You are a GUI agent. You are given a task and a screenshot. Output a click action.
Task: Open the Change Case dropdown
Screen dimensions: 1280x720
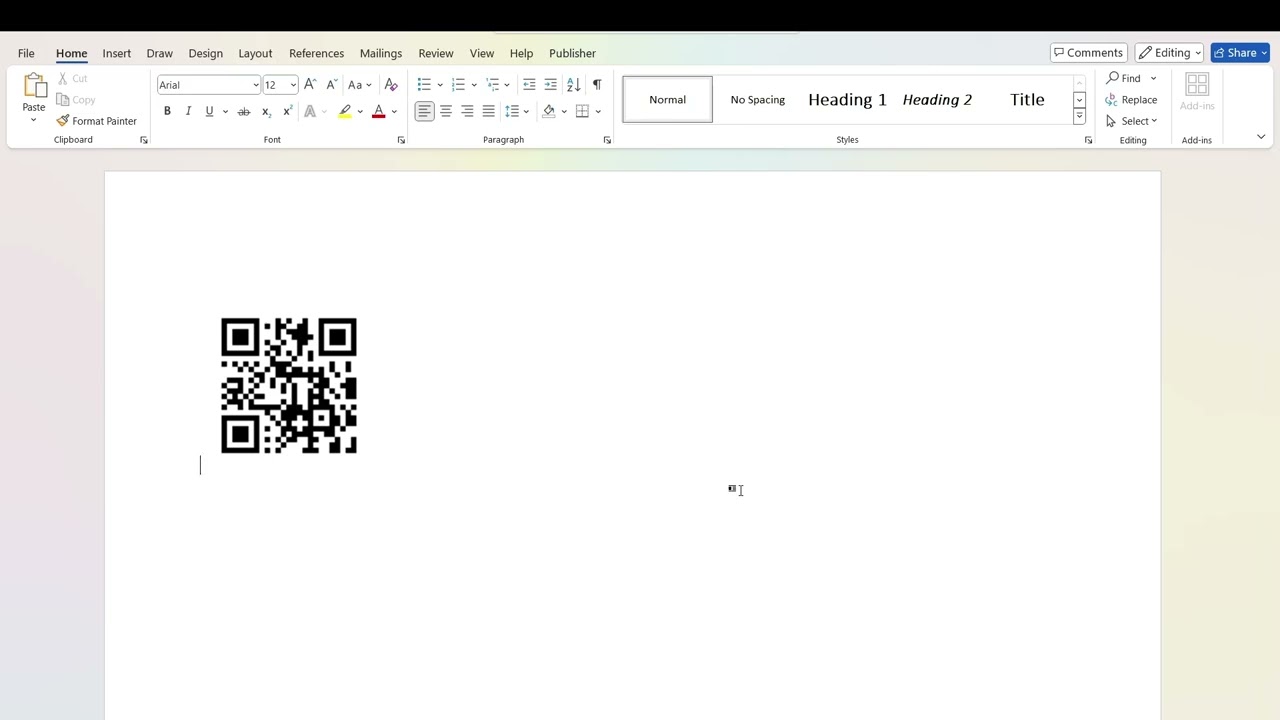(360, 85)
